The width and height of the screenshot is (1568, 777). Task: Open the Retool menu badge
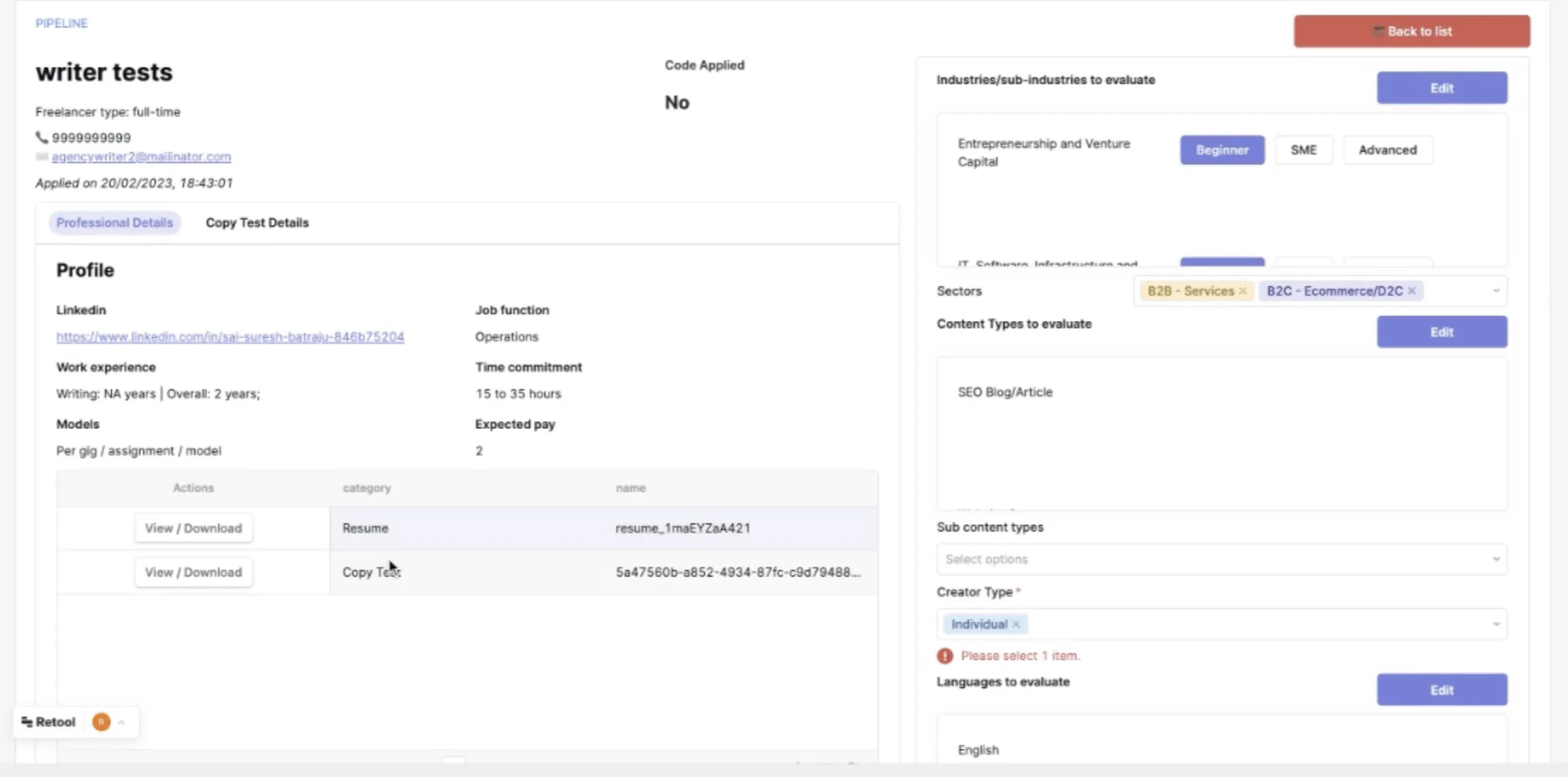tap(49, 722)
